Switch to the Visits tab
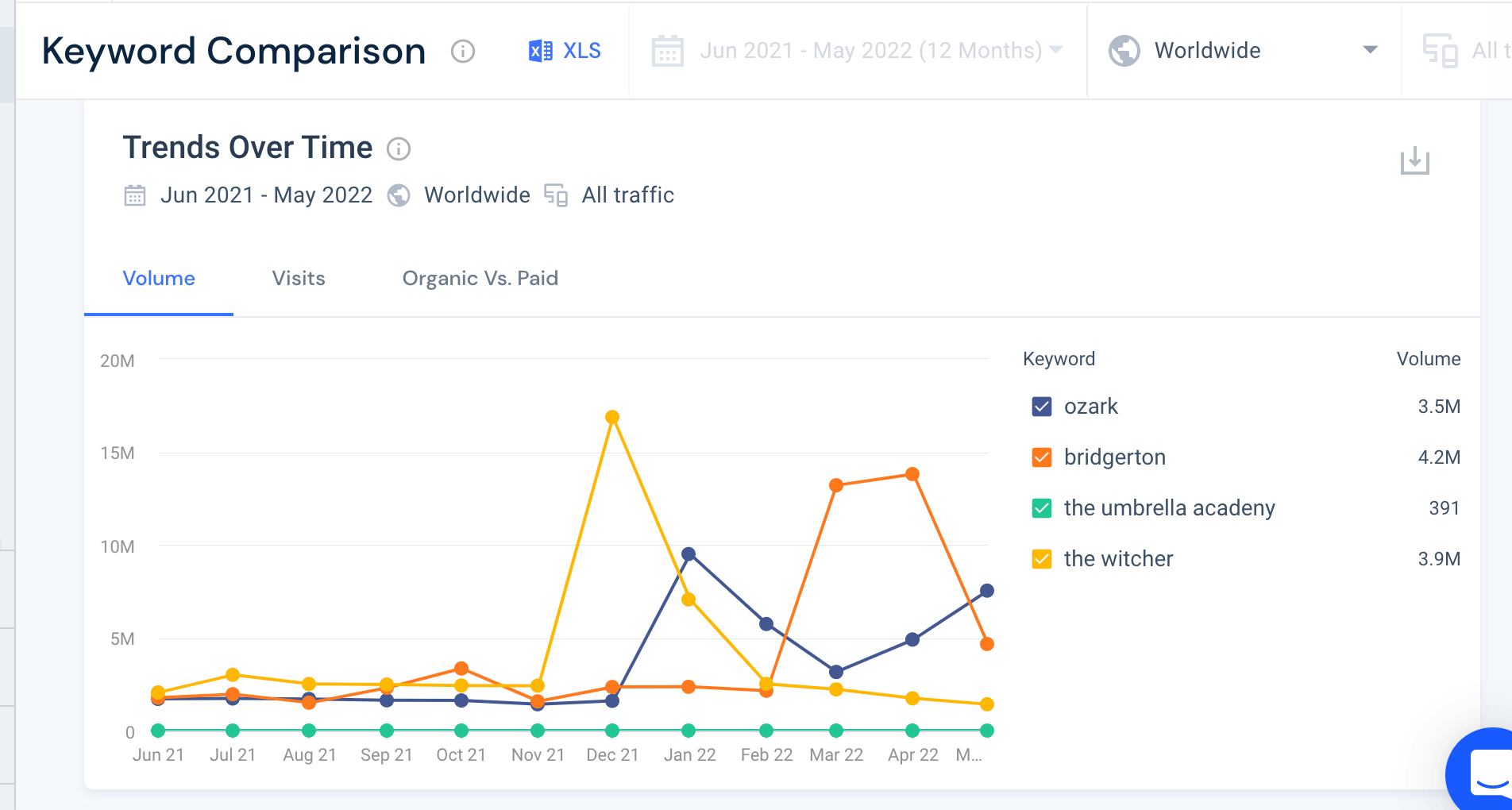Image resolution: width=1512 pixels, height=810 pixels. (x=299, y=278)
